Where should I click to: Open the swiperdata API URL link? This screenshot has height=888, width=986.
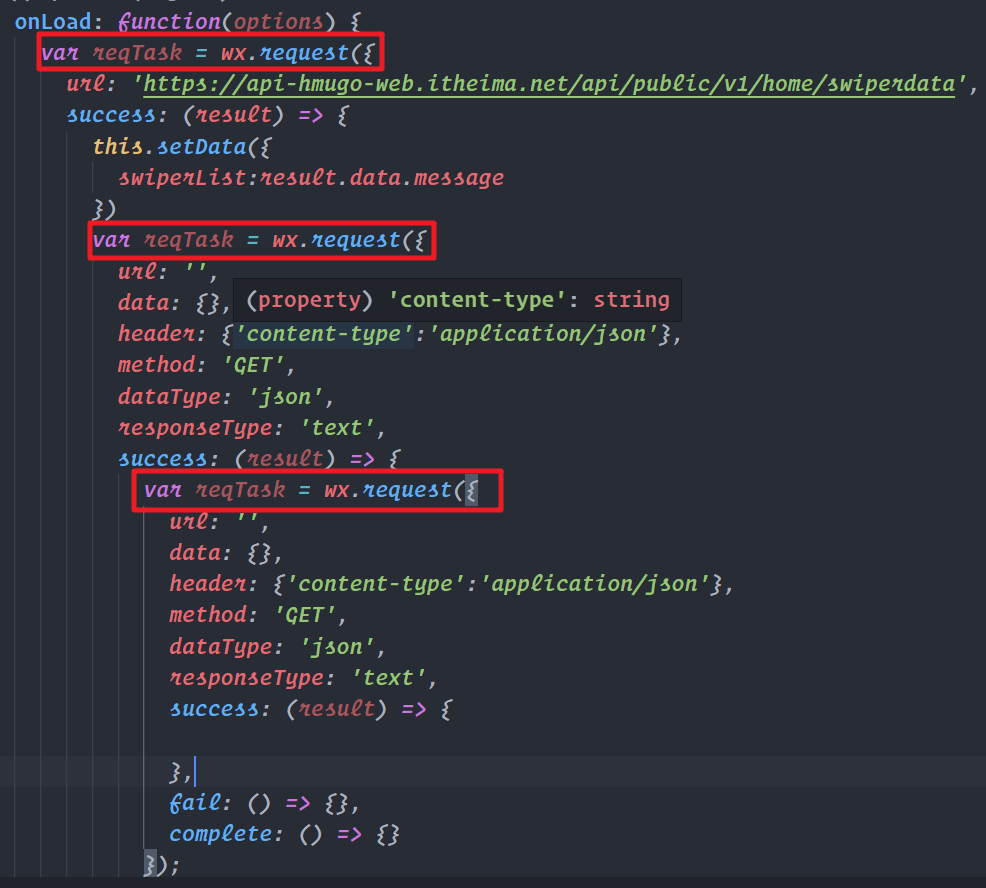[x=549, y=84]
